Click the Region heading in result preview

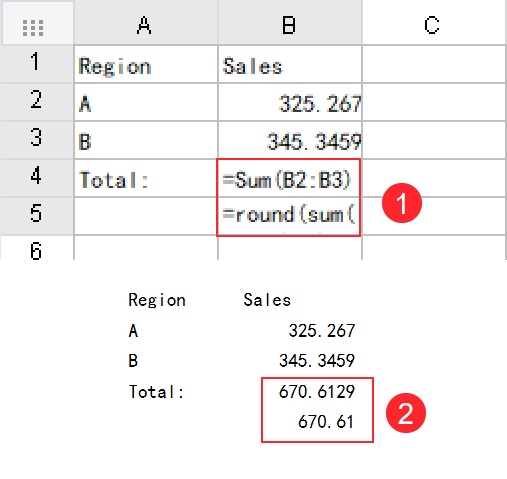pos(157,300)
